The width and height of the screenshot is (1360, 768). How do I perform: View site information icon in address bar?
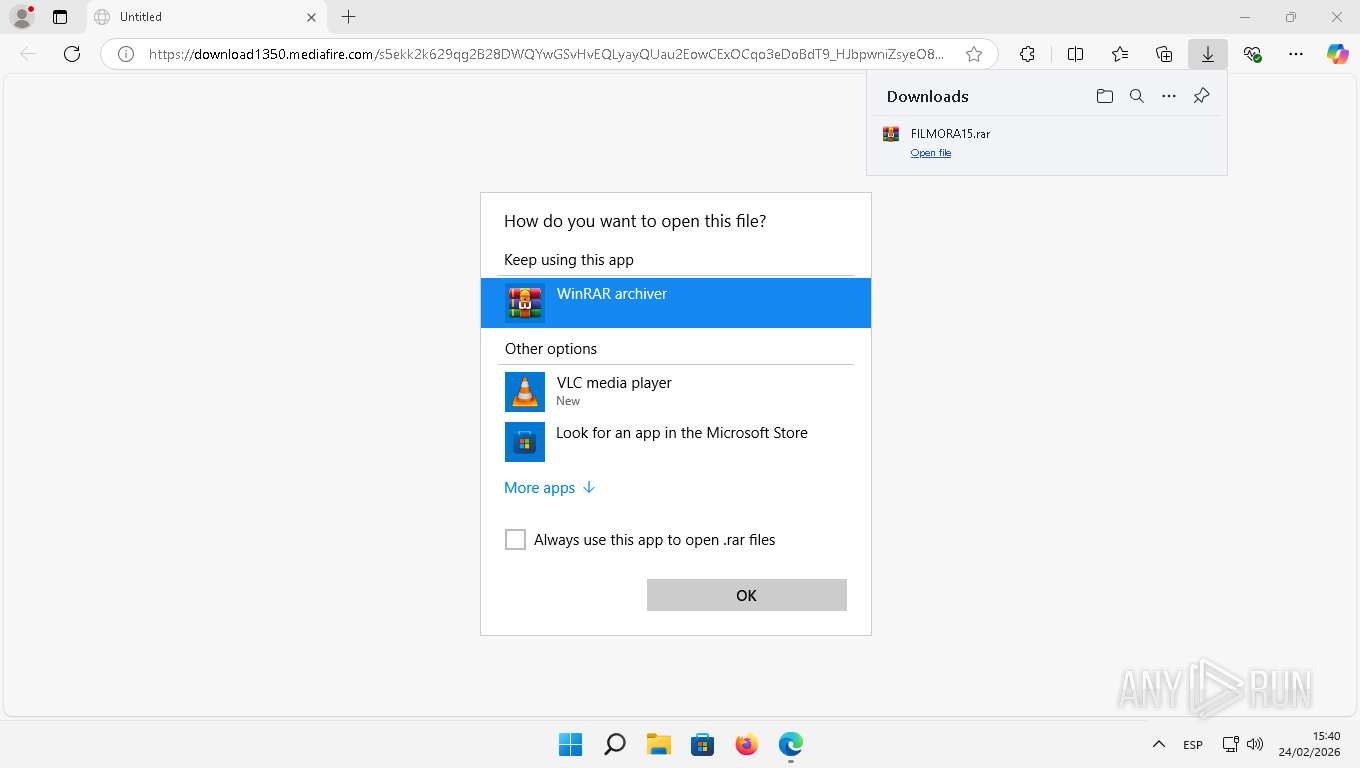[x=126, y=54]
